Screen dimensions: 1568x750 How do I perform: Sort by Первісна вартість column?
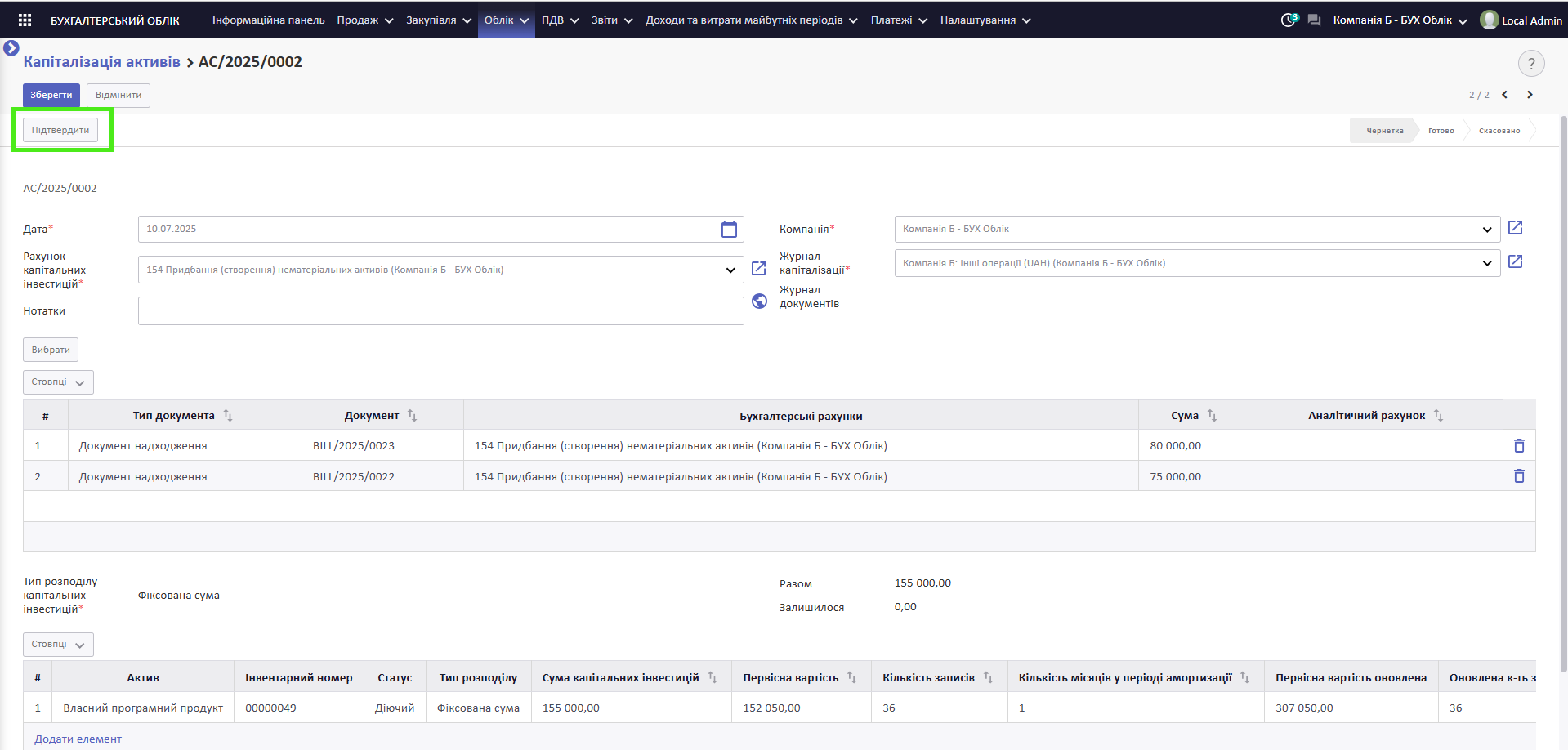[x=852, y=677]
